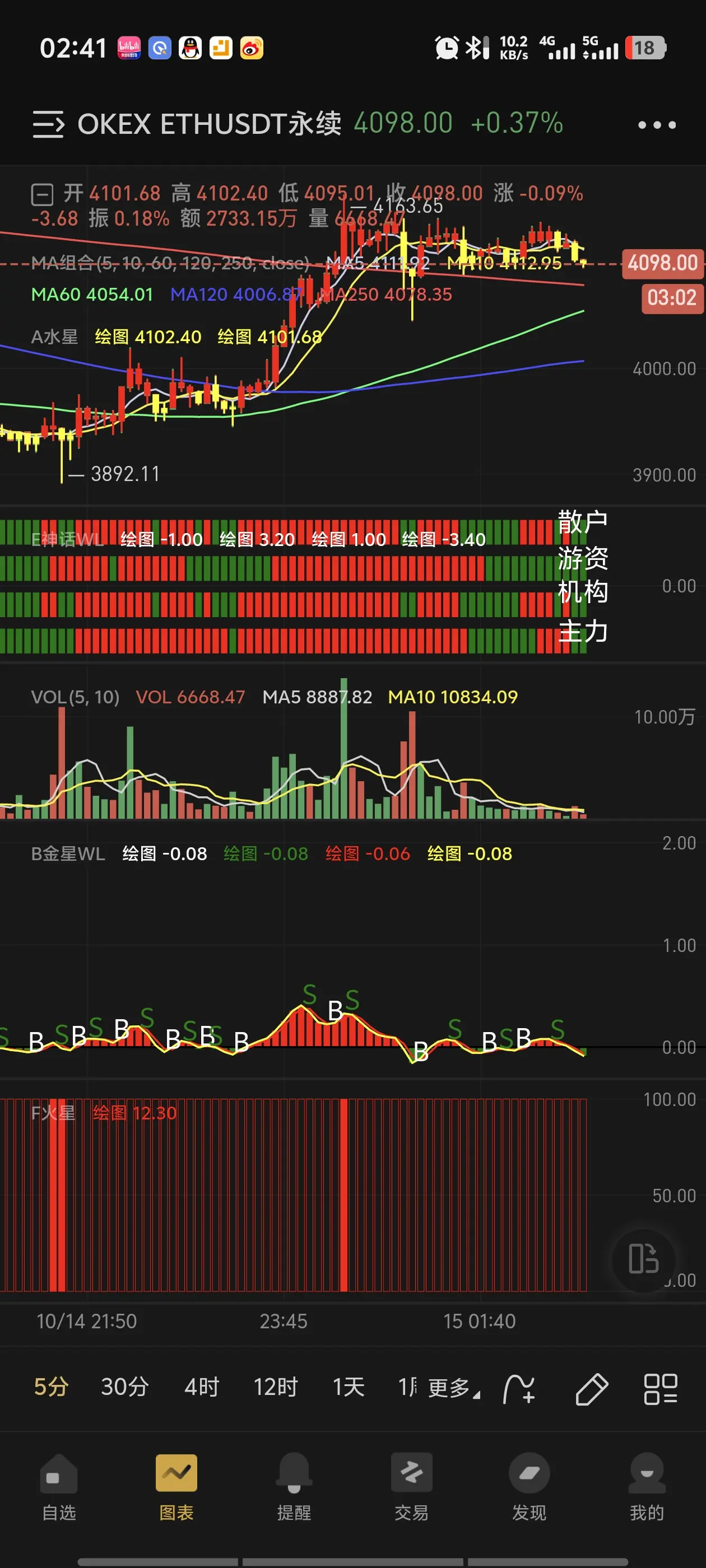
Task: Tap the floating screen rotate button
Action: pos(644,1259)
